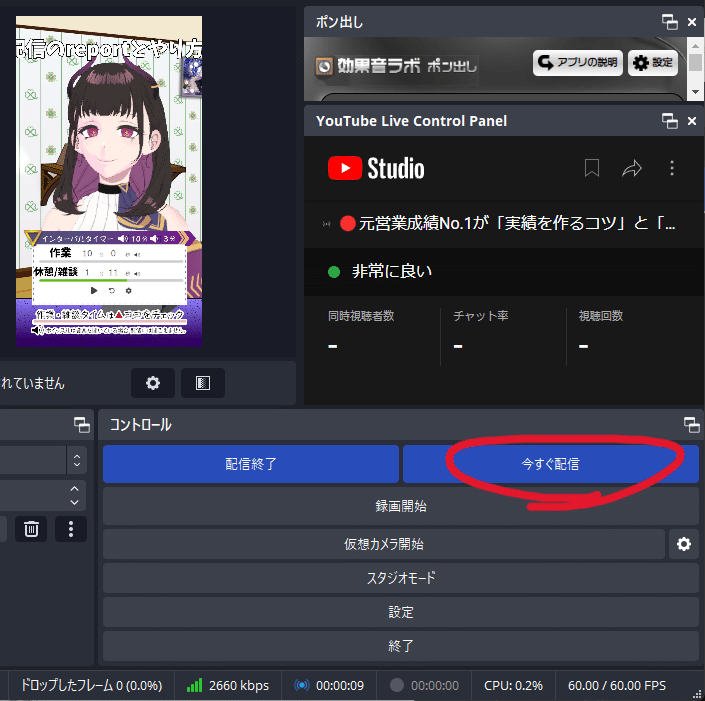Image resolution: width=705 pixels, height=701 pixels.
Task: Undock the left bottom panel
Action: 81,425
